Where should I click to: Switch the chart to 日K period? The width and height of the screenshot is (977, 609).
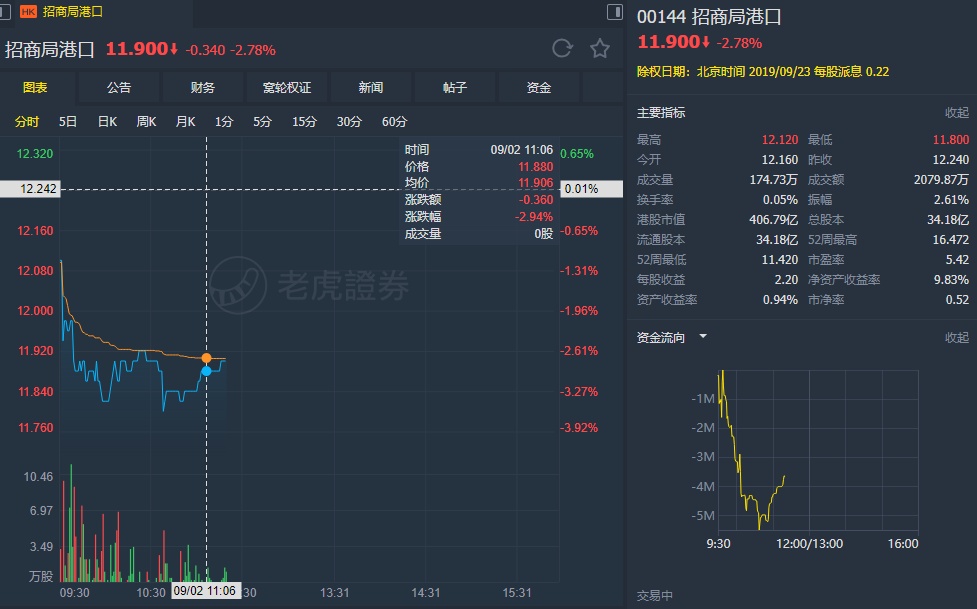pos(107,122)
